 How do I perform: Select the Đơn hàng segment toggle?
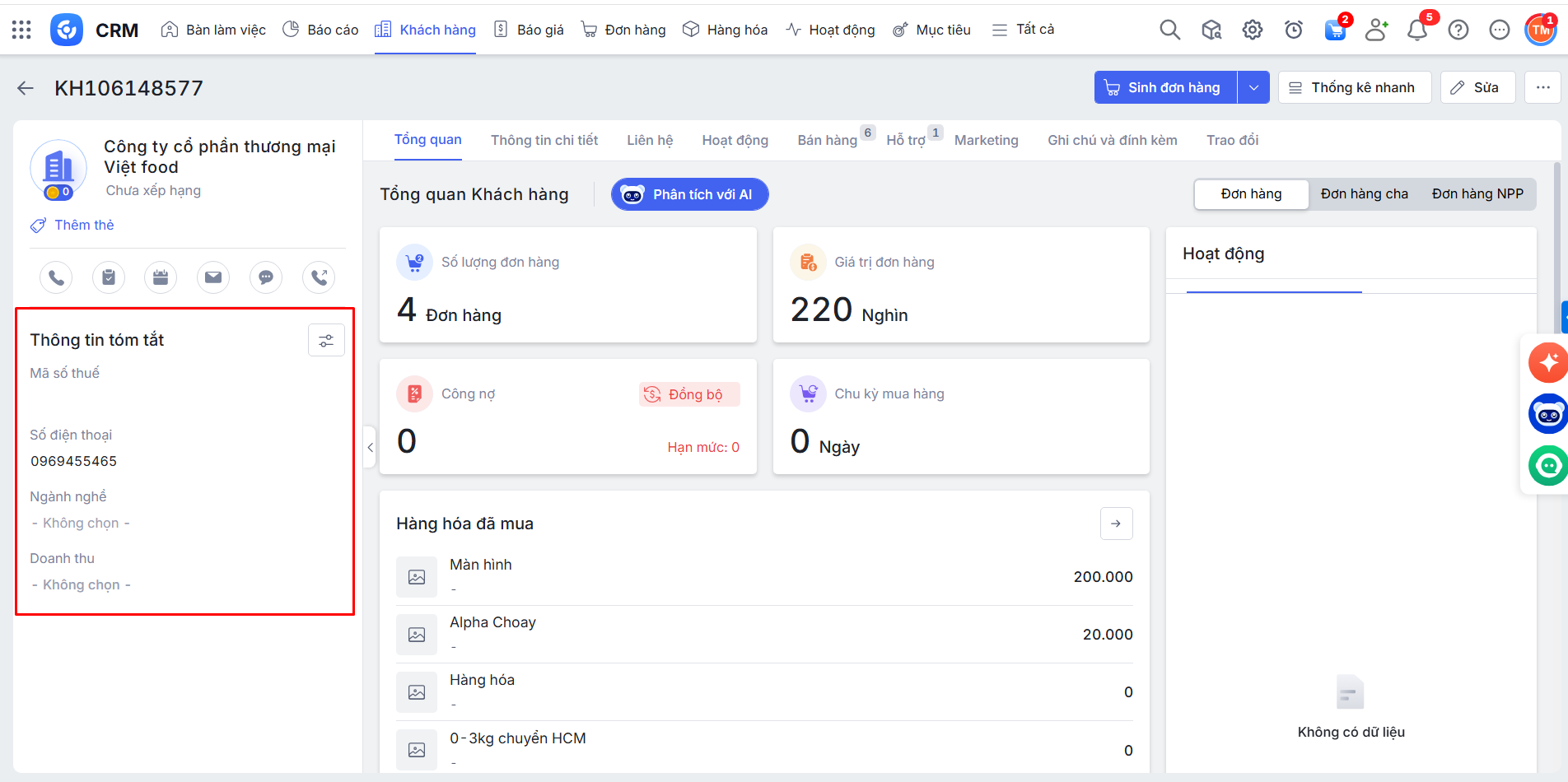(x=1251, y=194)
